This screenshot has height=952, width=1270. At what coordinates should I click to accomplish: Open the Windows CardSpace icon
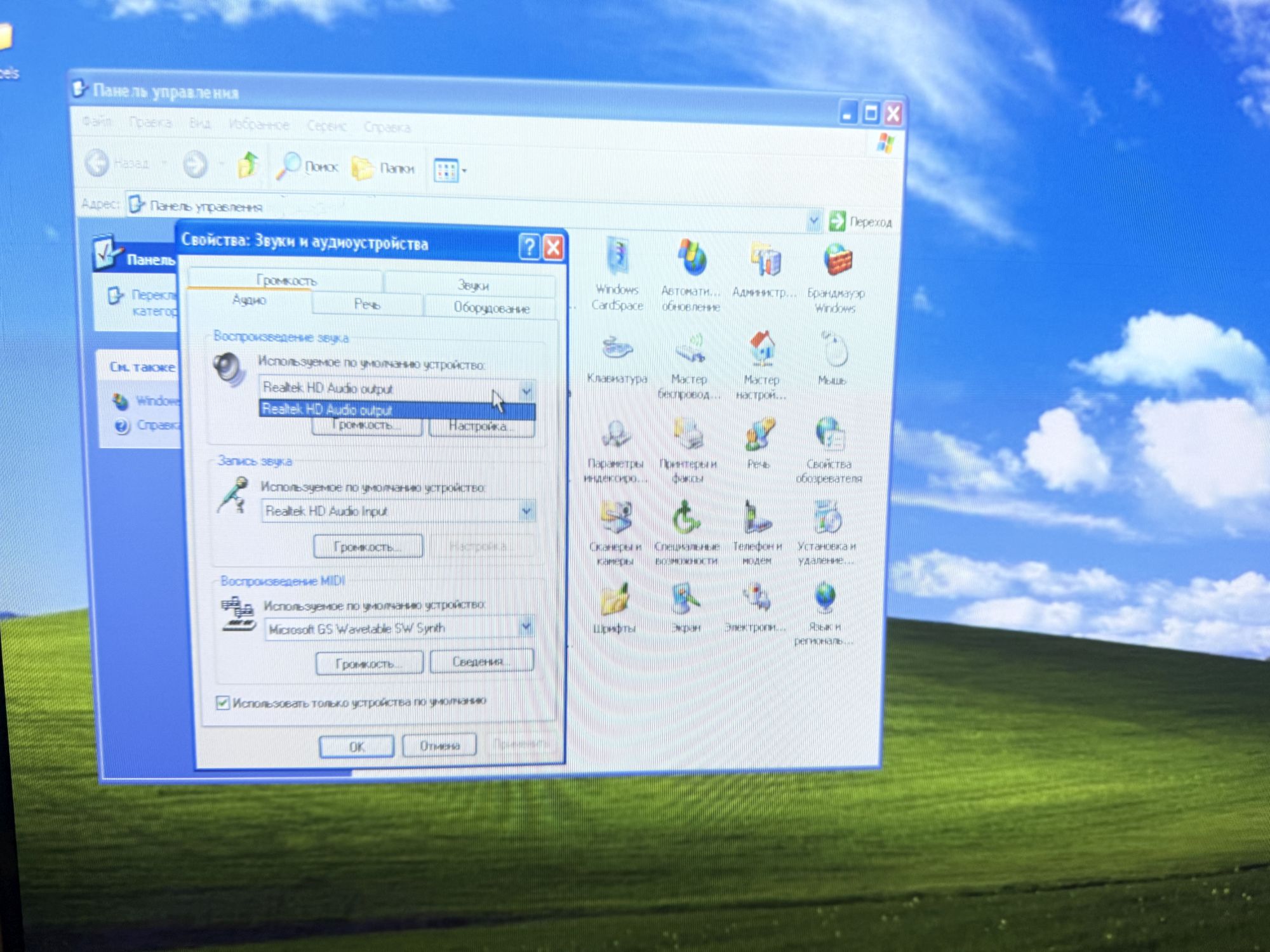tap(618, 256)
